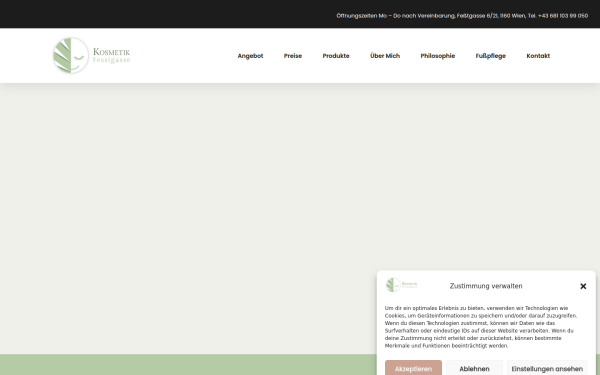Open the Philosophie page
The image size is (600, 375).
pos(438,56)
